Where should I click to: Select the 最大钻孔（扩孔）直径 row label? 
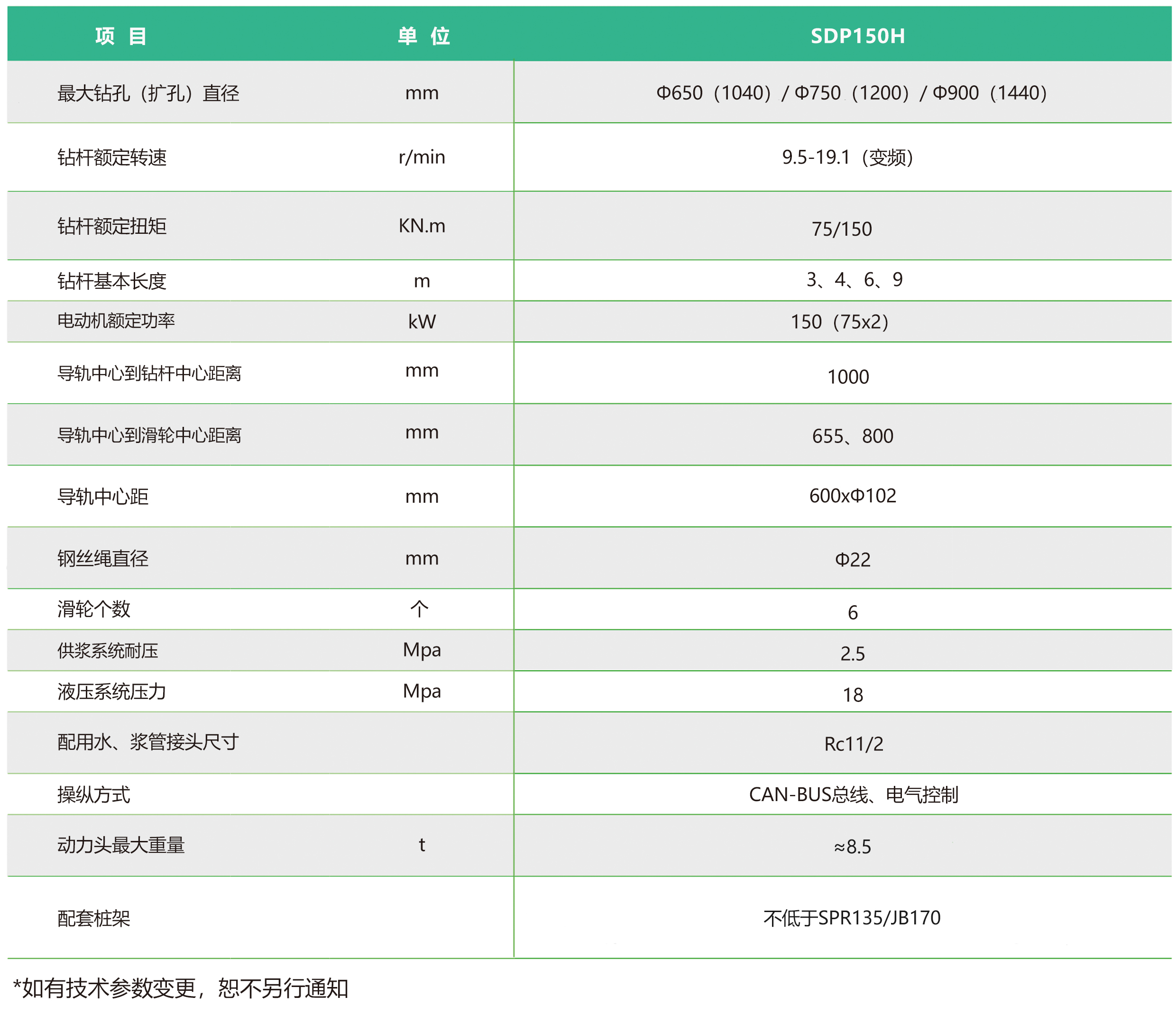(x=148, y=93)
